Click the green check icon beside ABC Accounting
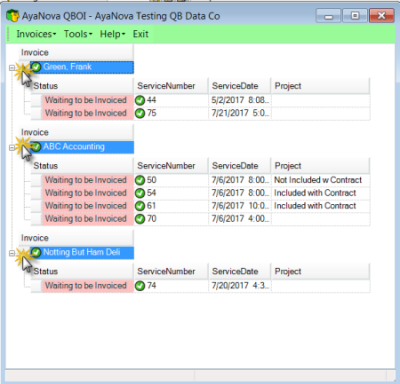 coord(36,147)
